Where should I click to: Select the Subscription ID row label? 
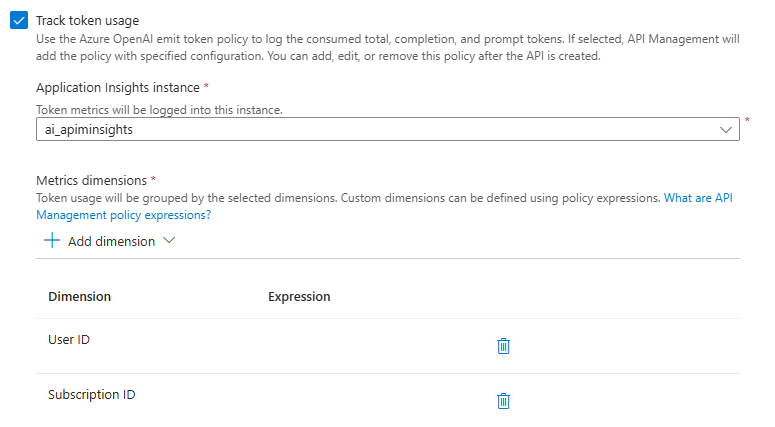coord(91,394)
